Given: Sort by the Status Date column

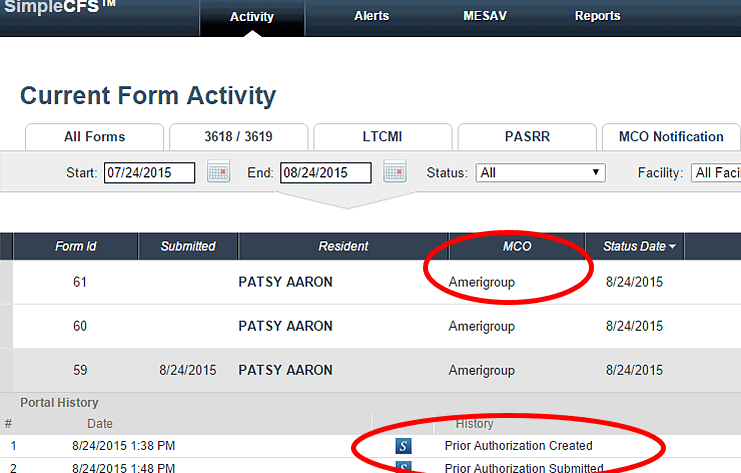Looking at the screenshot, I should pos(638,246).
